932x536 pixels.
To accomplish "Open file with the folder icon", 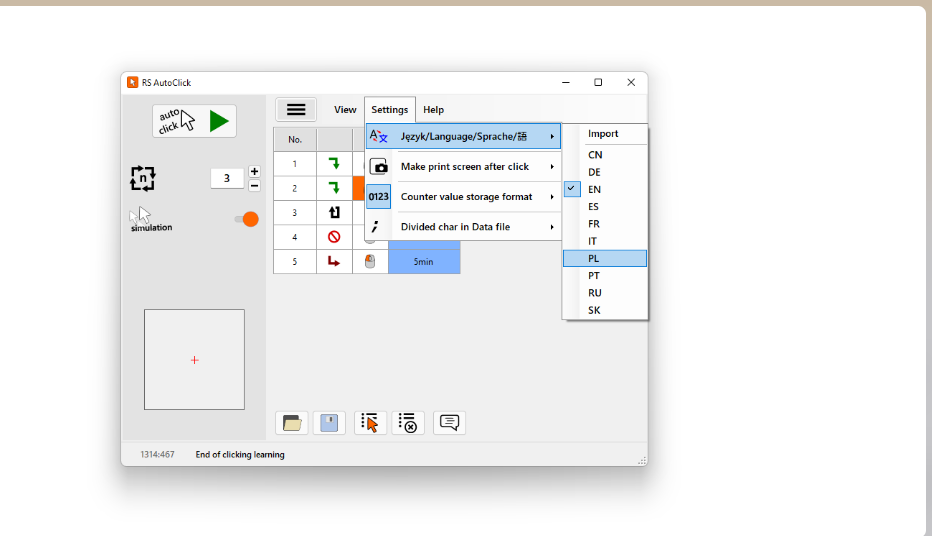I will coord(292,423).
